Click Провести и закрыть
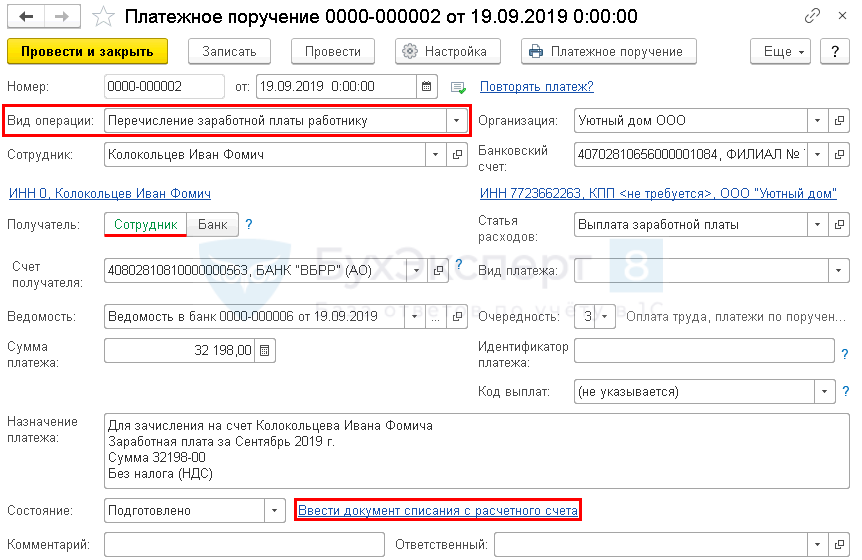Viewport: 862px width, 560px height. click(x=87, y=51)
